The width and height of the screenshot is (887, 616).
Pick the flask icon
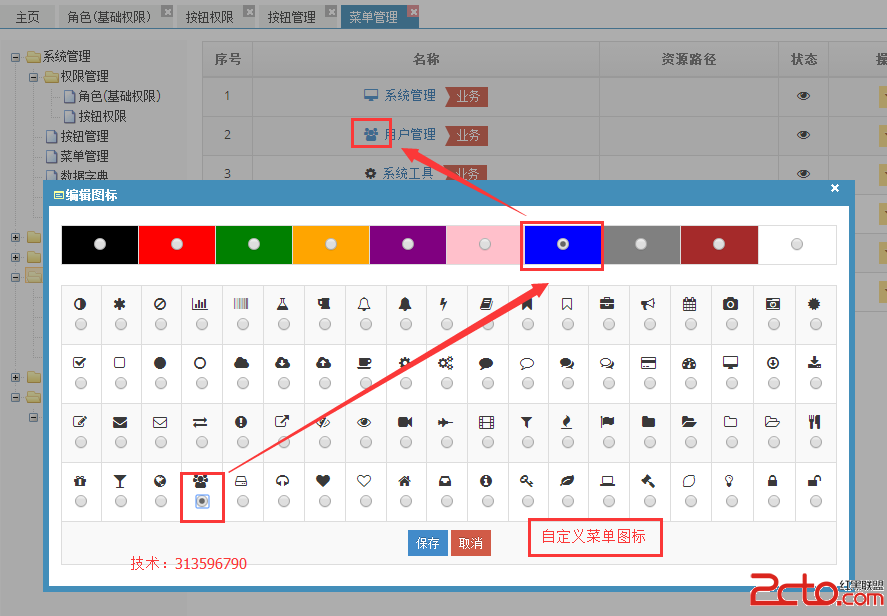pos(282,304)
